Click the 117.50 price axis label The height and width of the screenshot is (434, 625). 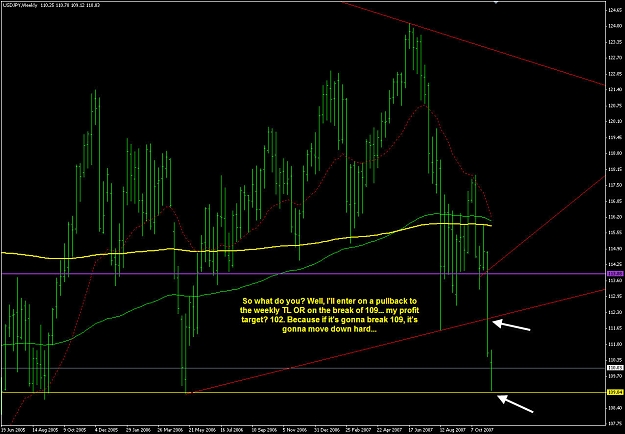[615, 185]
